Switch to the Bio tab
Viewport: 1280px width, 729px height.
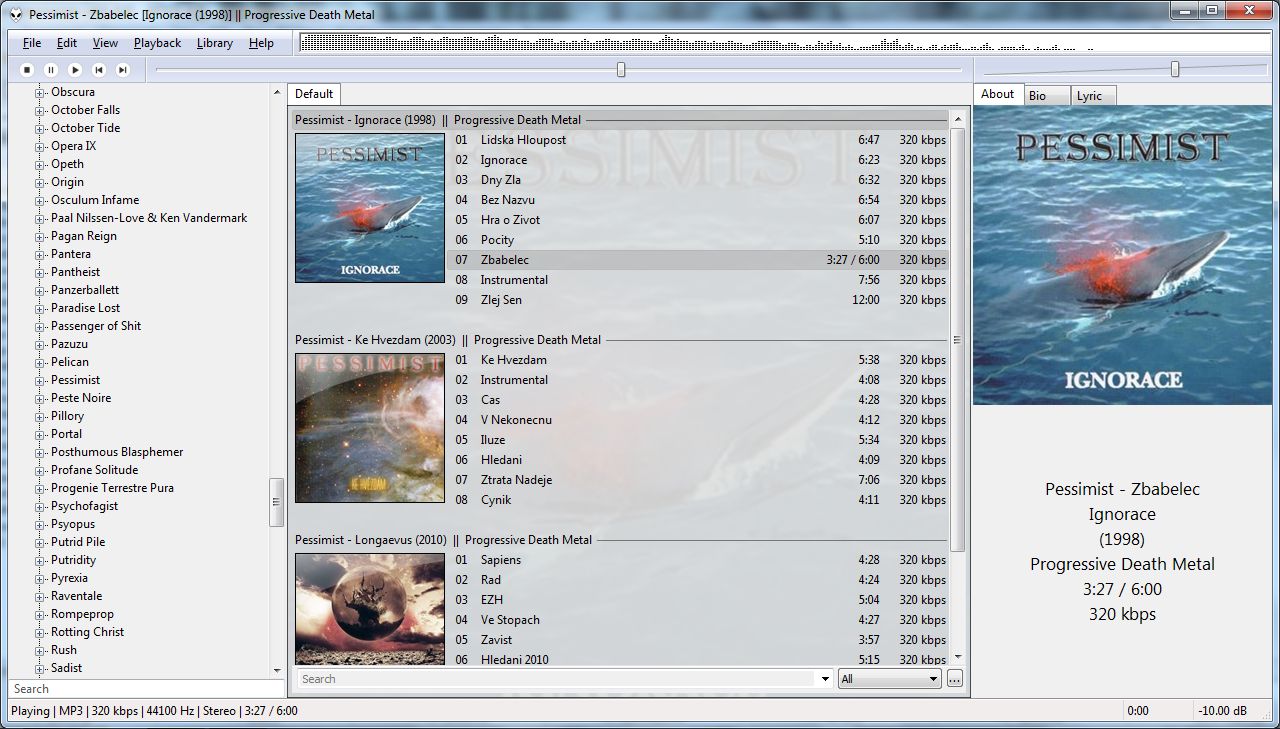point(1038,95)
